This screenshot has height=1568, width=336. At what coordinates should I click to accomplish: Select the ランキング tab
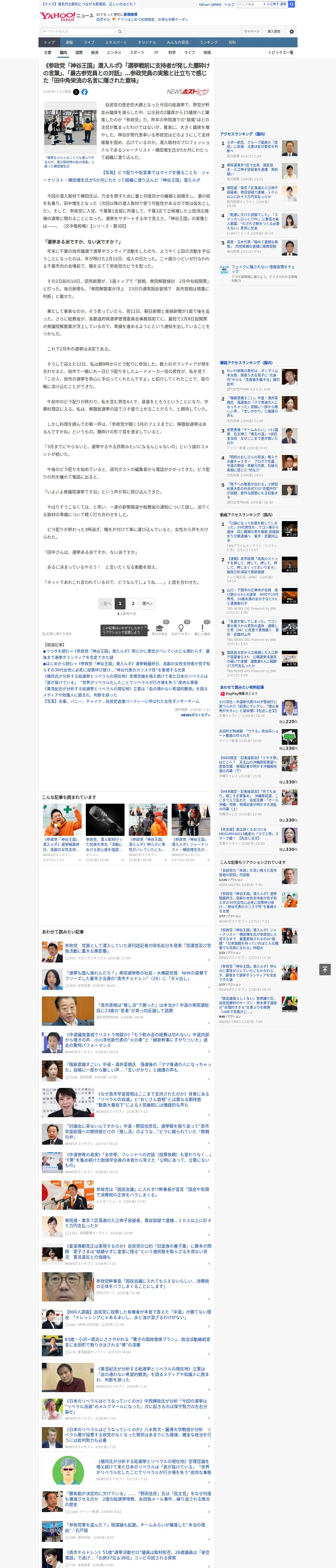pyautogui.click(x=209, y=43)
